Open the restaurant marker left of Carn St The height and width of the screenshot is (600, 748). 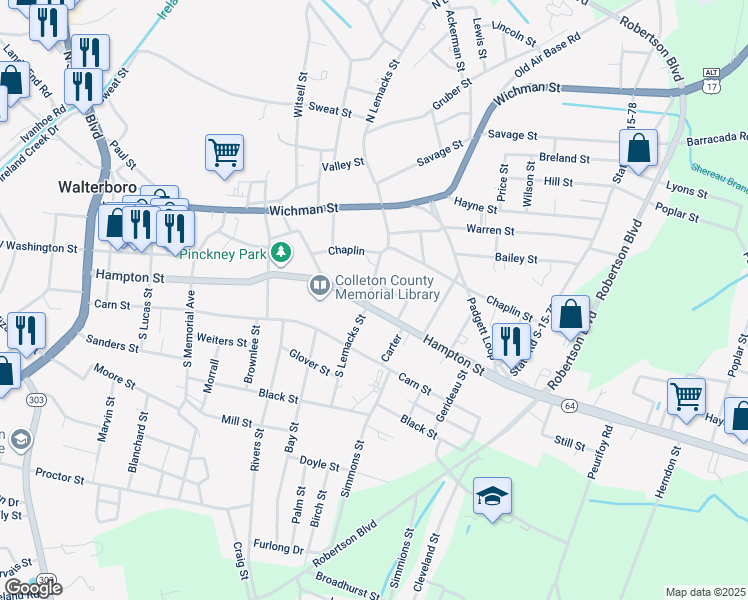point(25,331)
